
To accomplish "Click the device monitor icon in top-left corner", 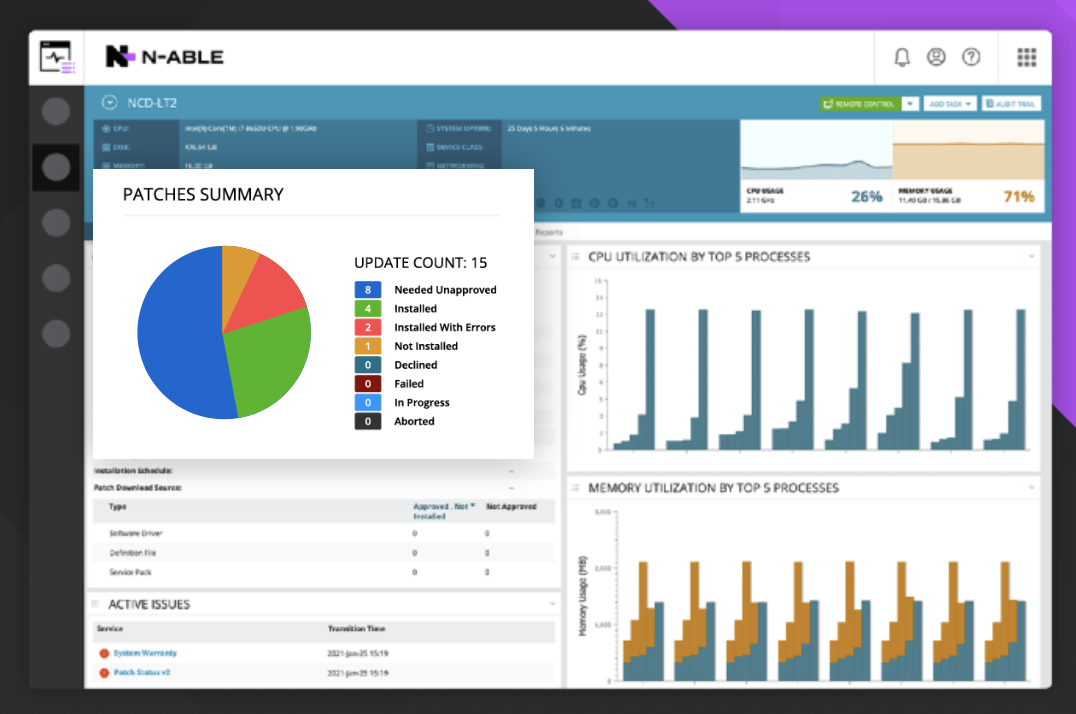I will coord(56,58).
